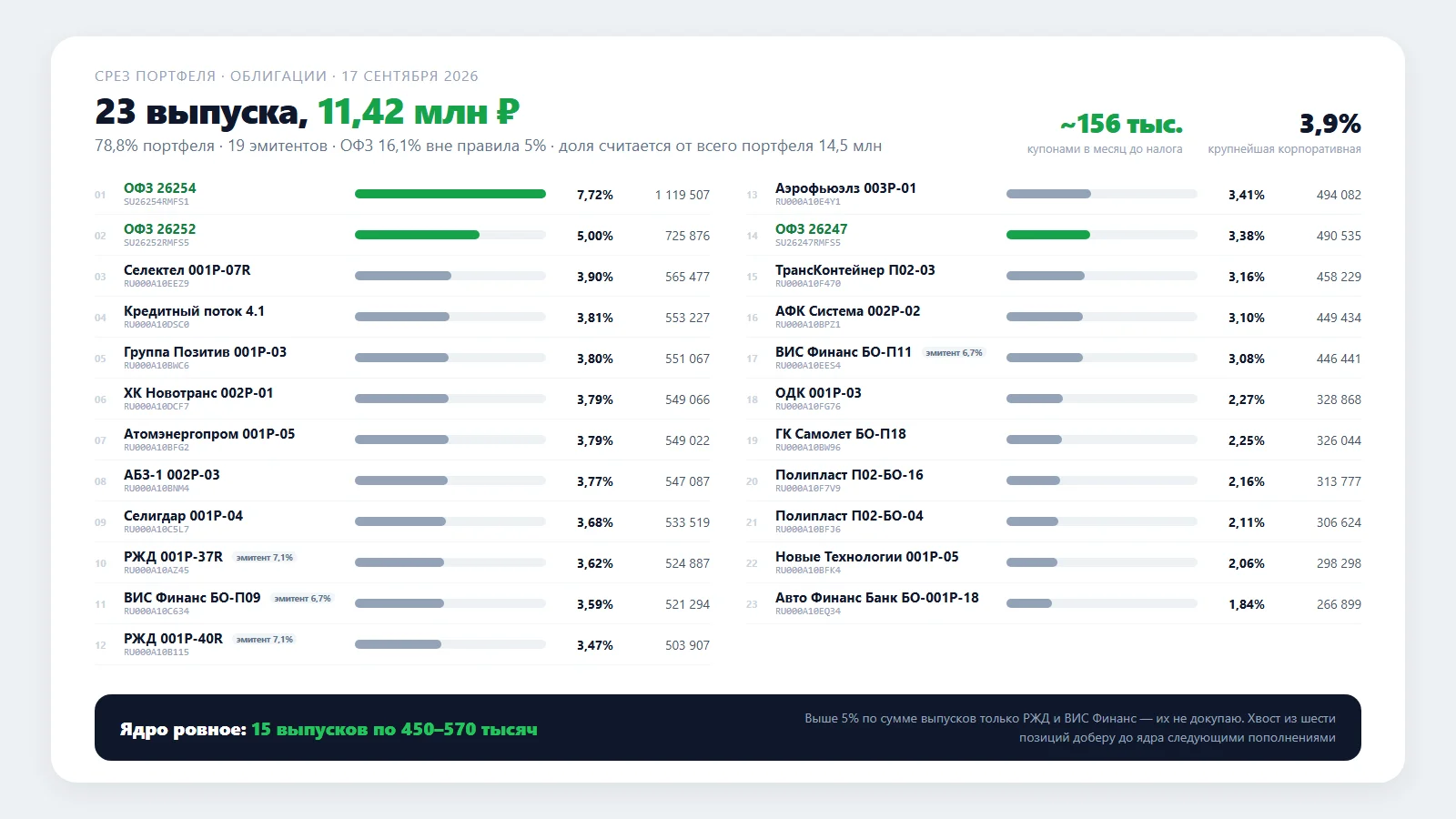This screenshot has height=819, width=1456.
Task: Select the 5,00% share value
Action: click(x=595, y=236)
